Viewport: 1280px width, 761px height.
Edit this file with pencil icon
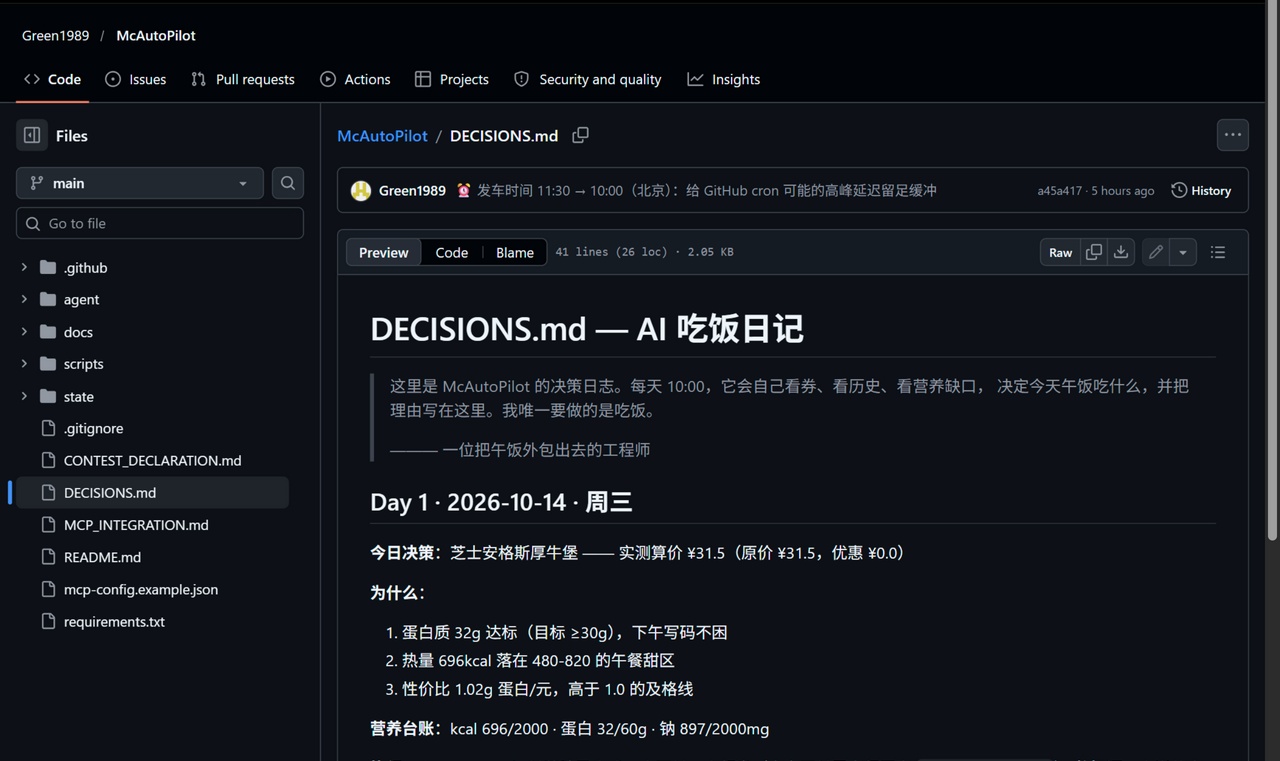1156,252
